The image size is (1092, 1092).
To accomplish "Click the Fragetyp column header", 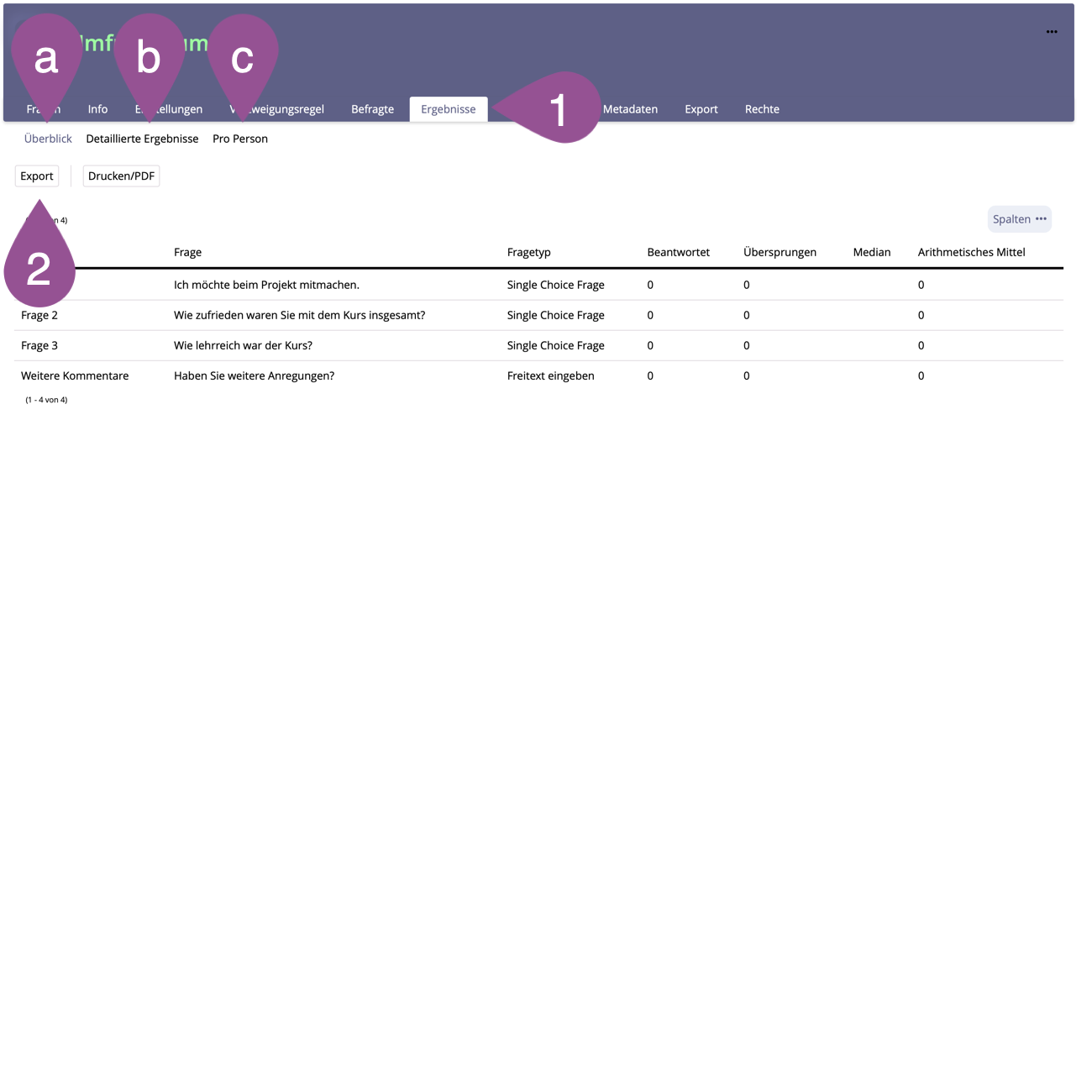I will click(x=528, y=252).
